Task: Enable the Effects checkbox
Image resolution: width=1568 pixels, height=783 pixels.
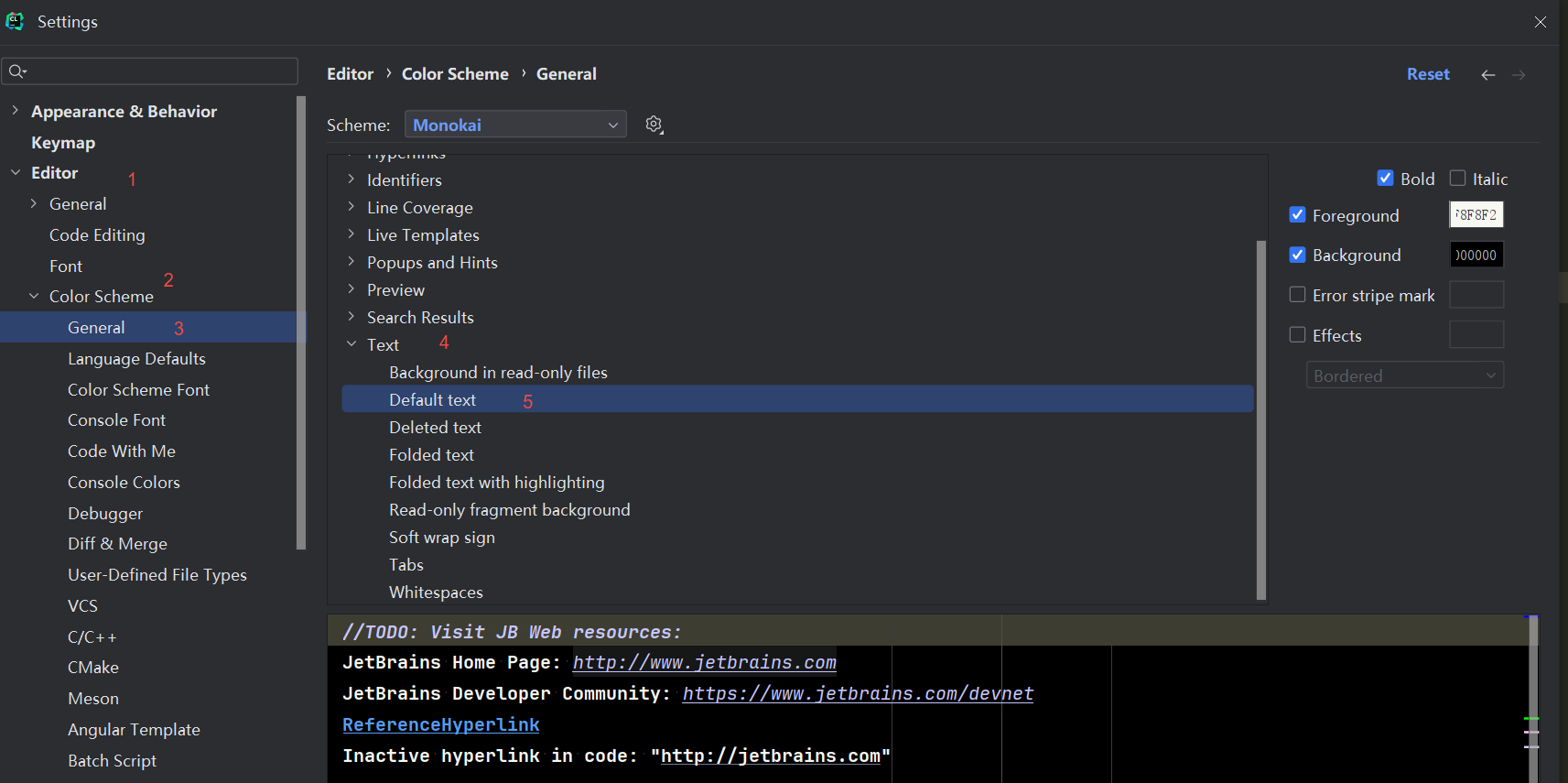Action: (x=1297, y=335)
